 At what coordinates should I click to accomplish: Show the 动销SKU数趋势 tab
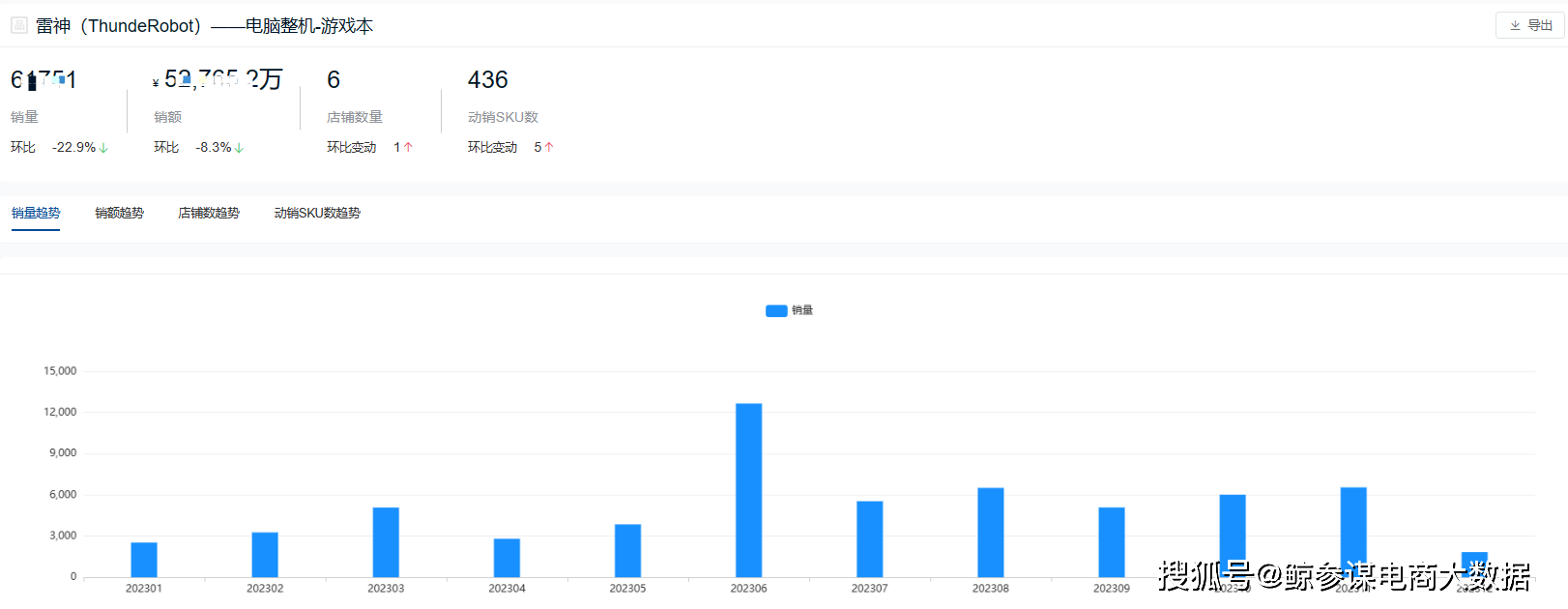point(317,214)
